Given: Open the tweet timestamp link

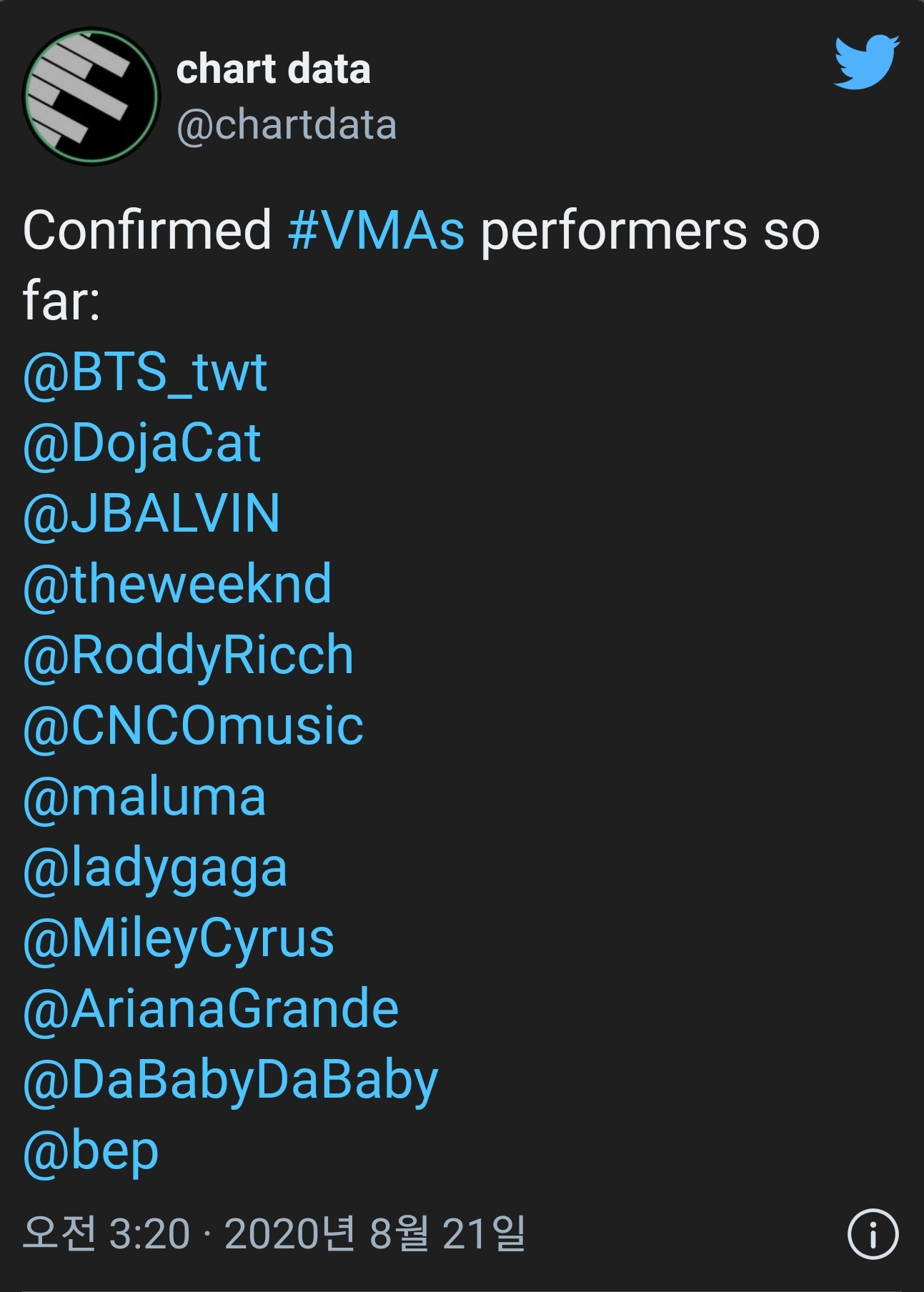Looking at the screenshot, I should pyautogui.click(x=274, y=1233).
